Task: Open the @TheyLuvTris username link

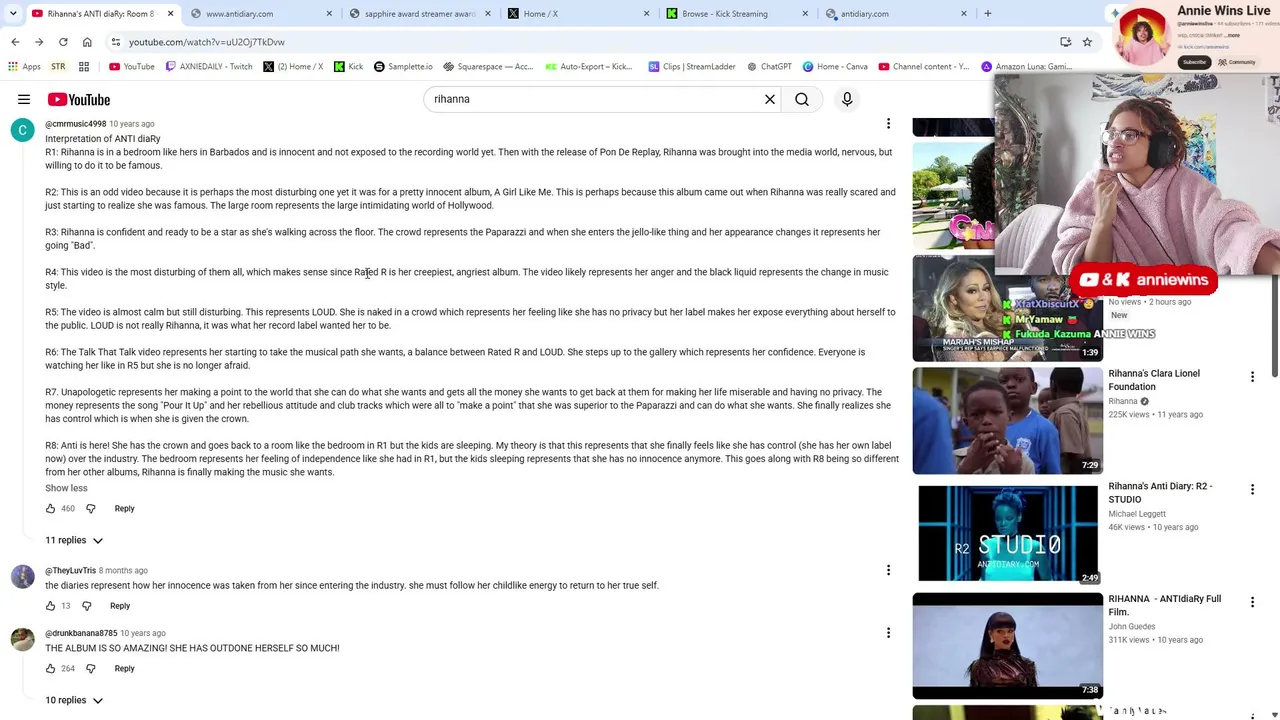Action: tap(70, 571)
